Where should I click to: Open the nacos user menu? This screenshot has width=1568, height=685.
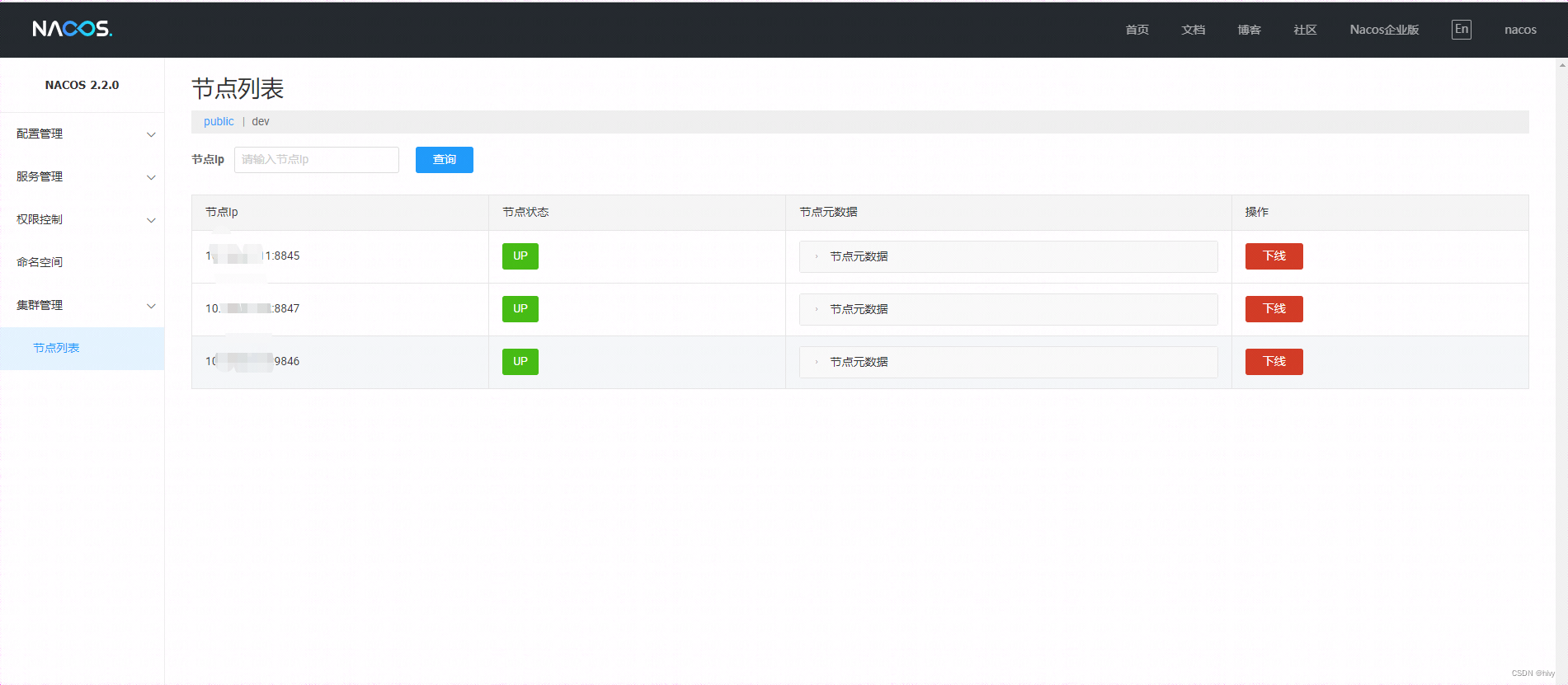(1520, 30)
